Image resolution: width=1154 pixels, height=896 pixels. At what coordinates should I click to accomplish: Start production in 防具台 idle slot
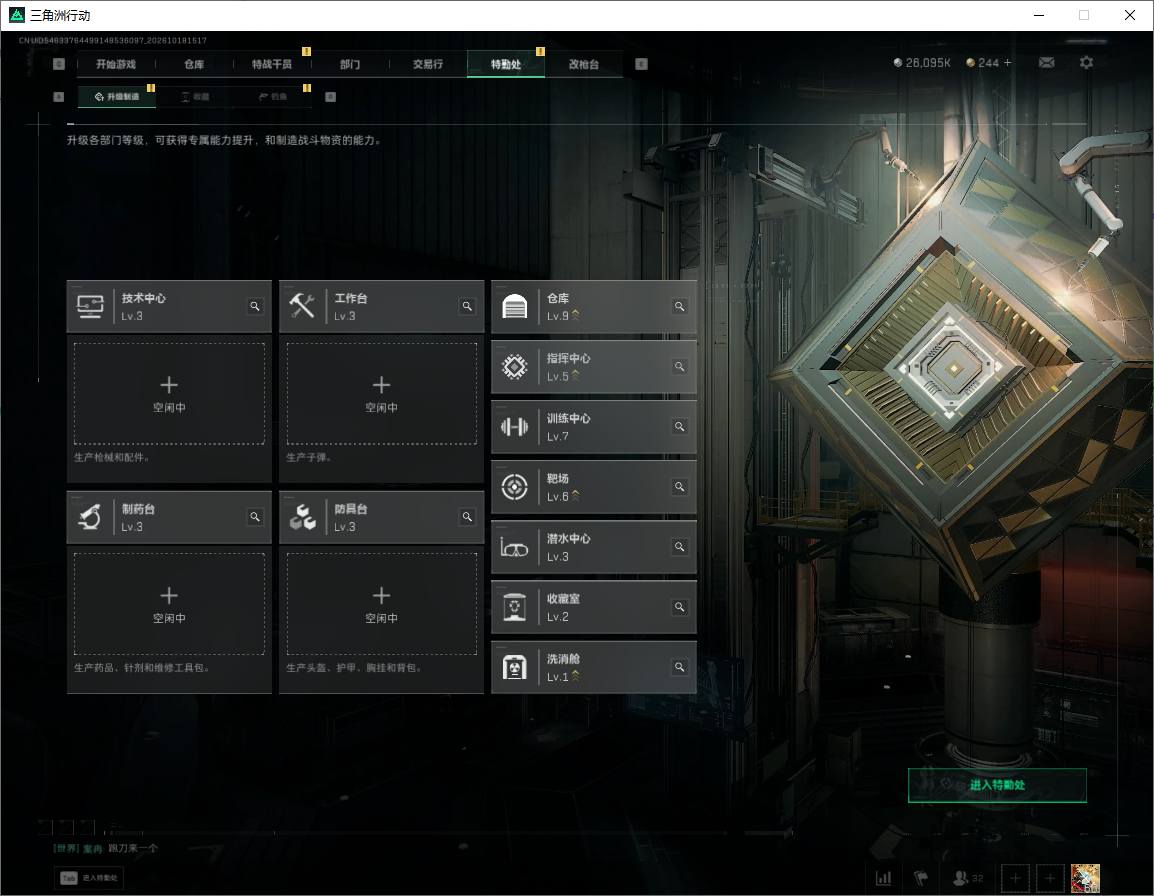coord(381,604)
